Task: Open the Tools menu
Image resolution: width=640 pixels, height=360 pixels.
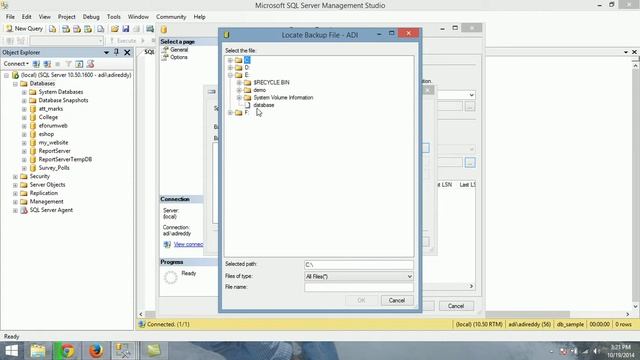Action: click(113, 17)
